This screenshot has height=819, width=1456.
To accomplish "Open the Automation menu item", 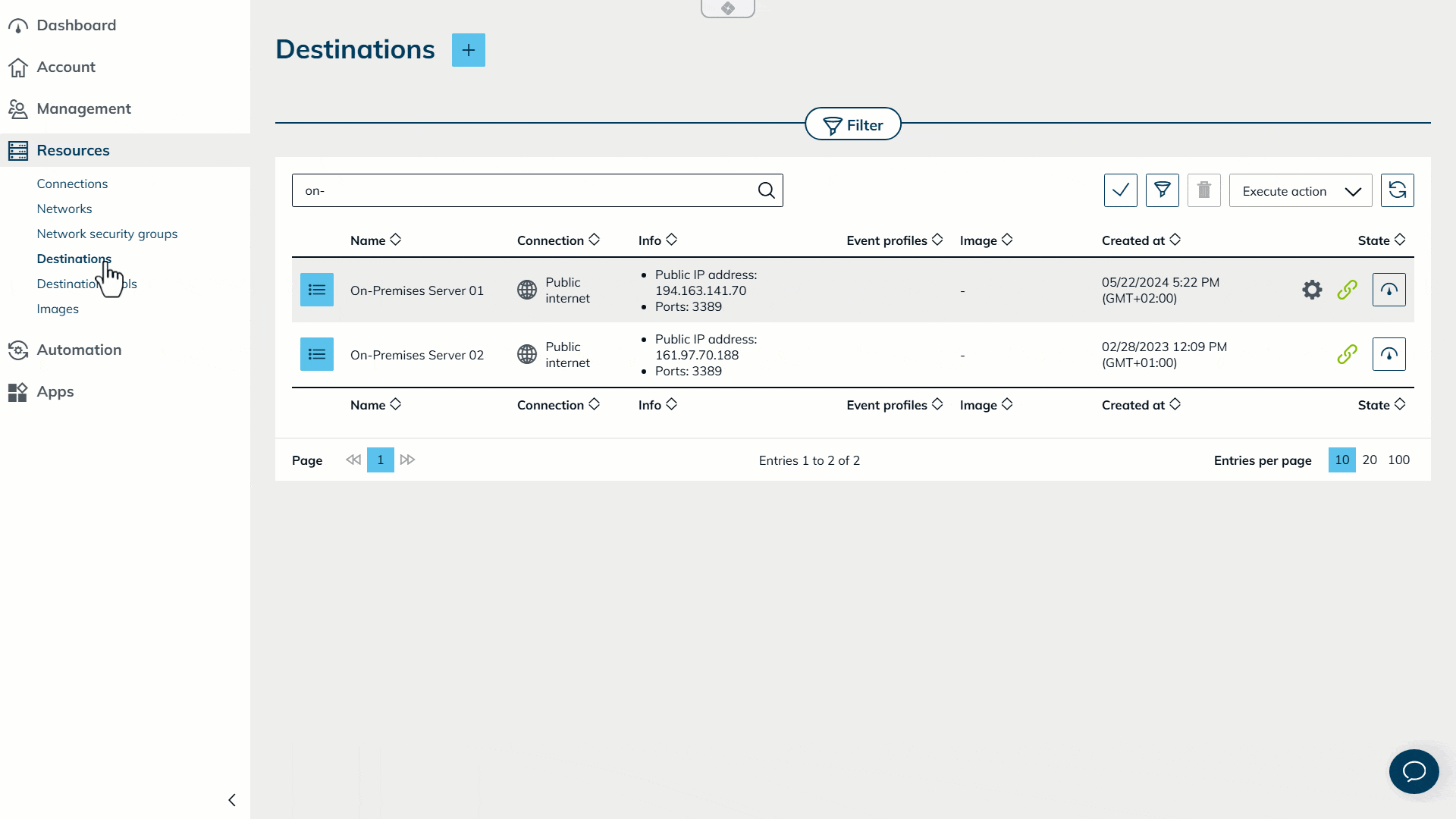I will (79, 350).
